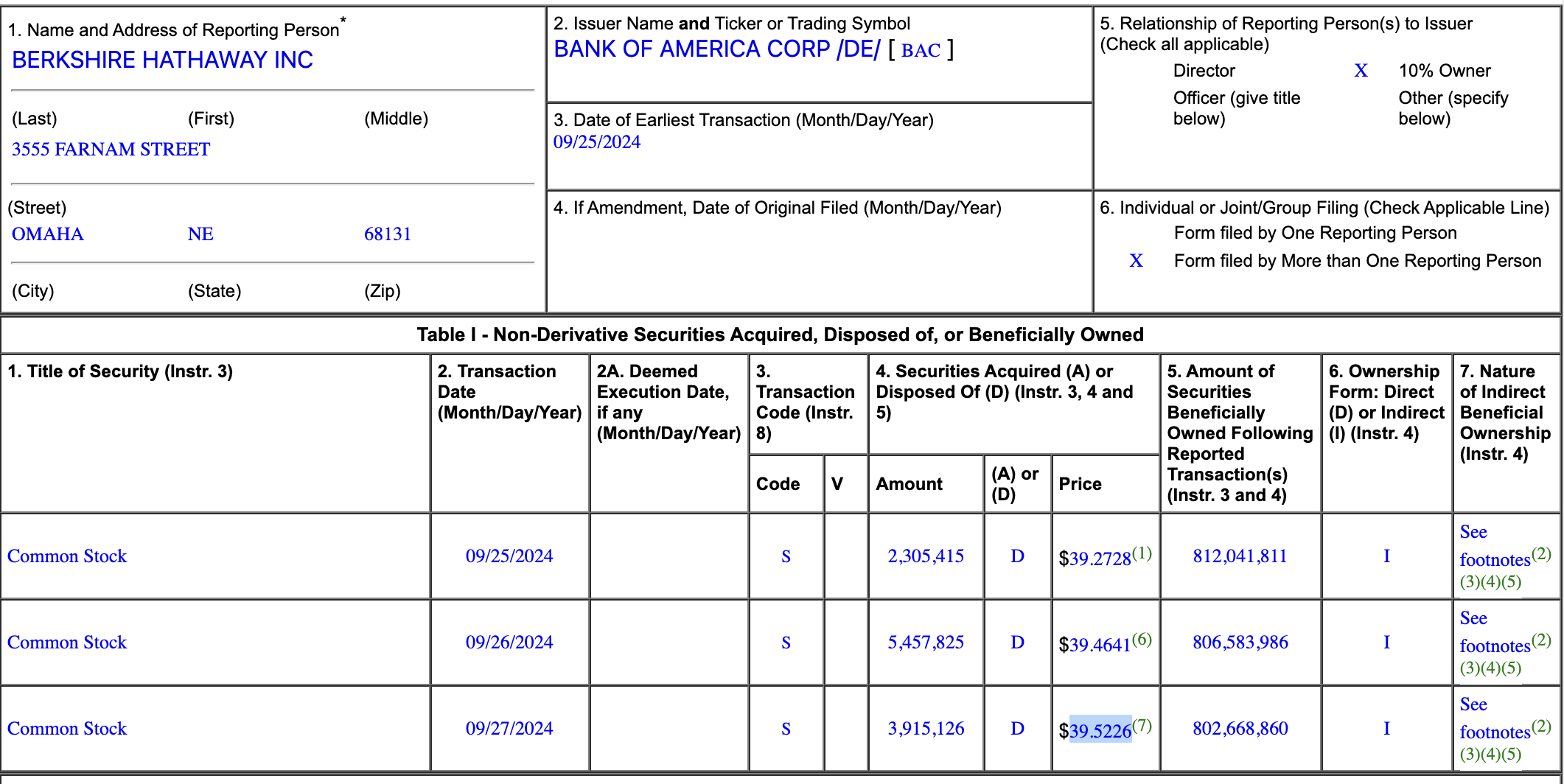Viewport: 1564px width, 784px height.
Task: Click the highlighted 39.5226 price value
Action: (1100, 730)
